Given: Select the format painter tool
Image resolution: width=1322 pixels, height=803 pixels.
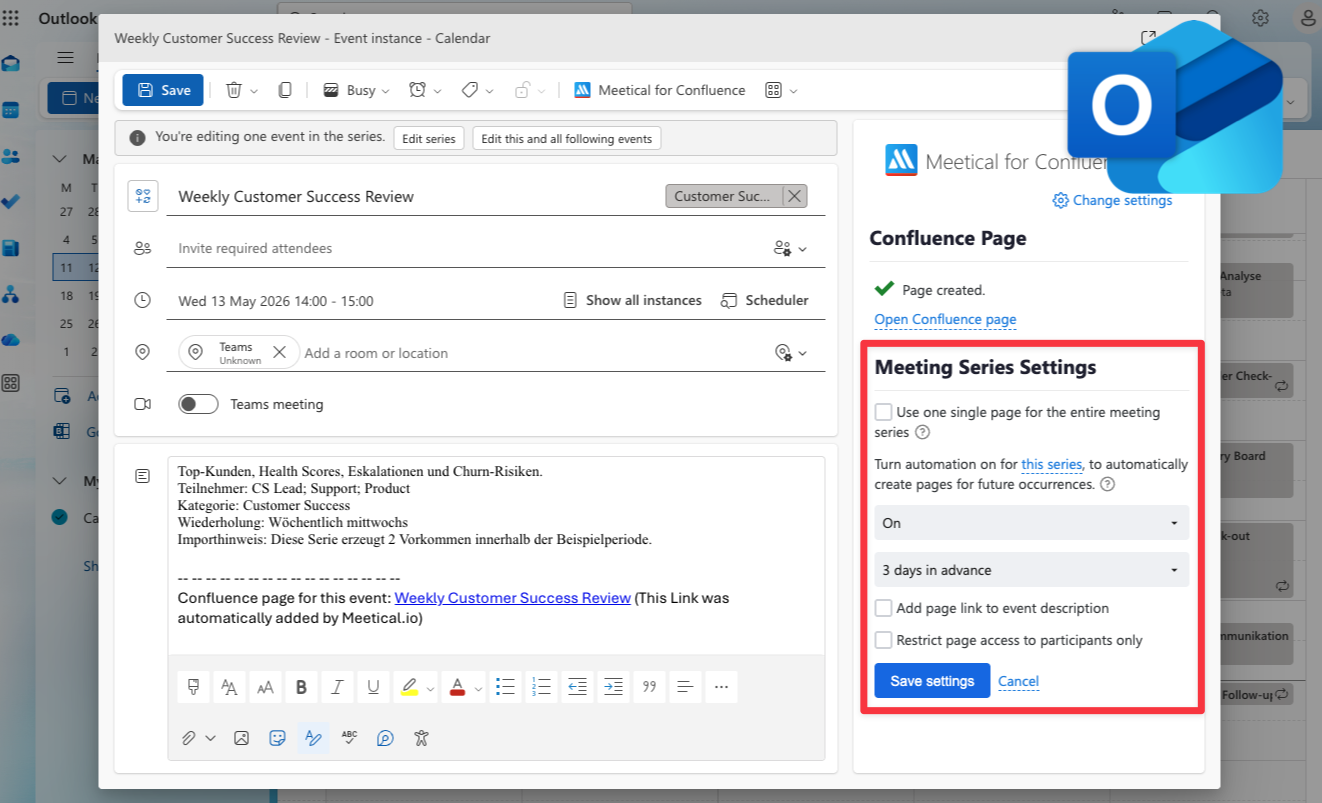Looking at the screenshot, I should (x=193, y=687).
